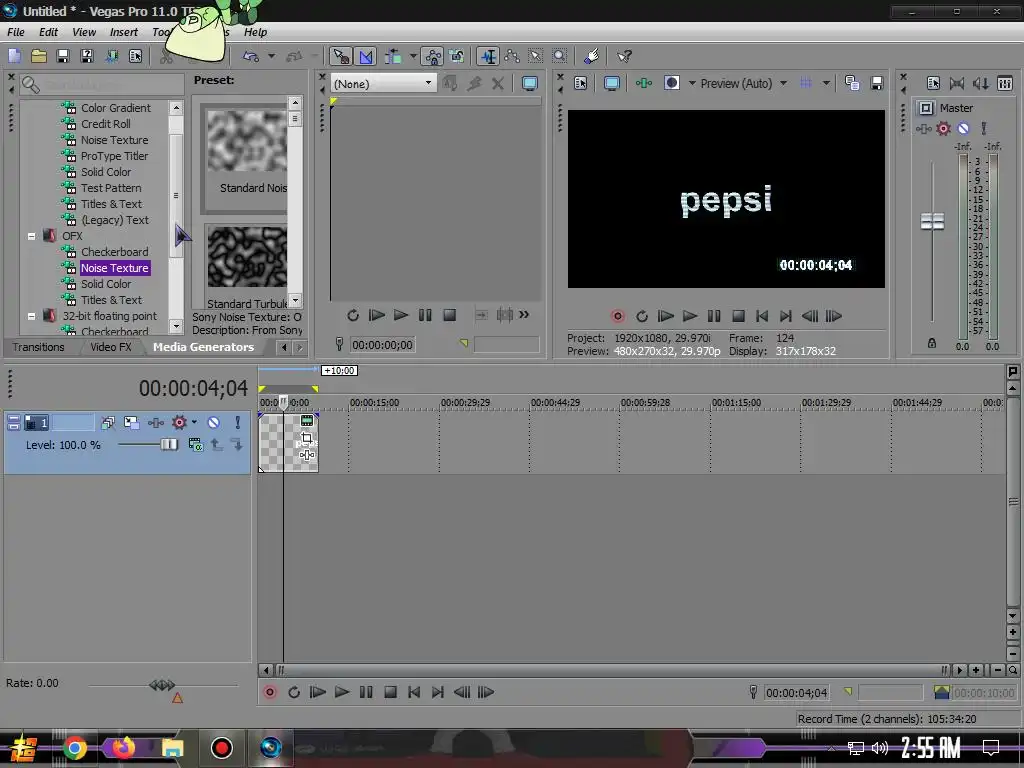Viewport: 1024px width, 768px height.
Task: Save preview snapshot to file icon
Action: tap(876, 83)
